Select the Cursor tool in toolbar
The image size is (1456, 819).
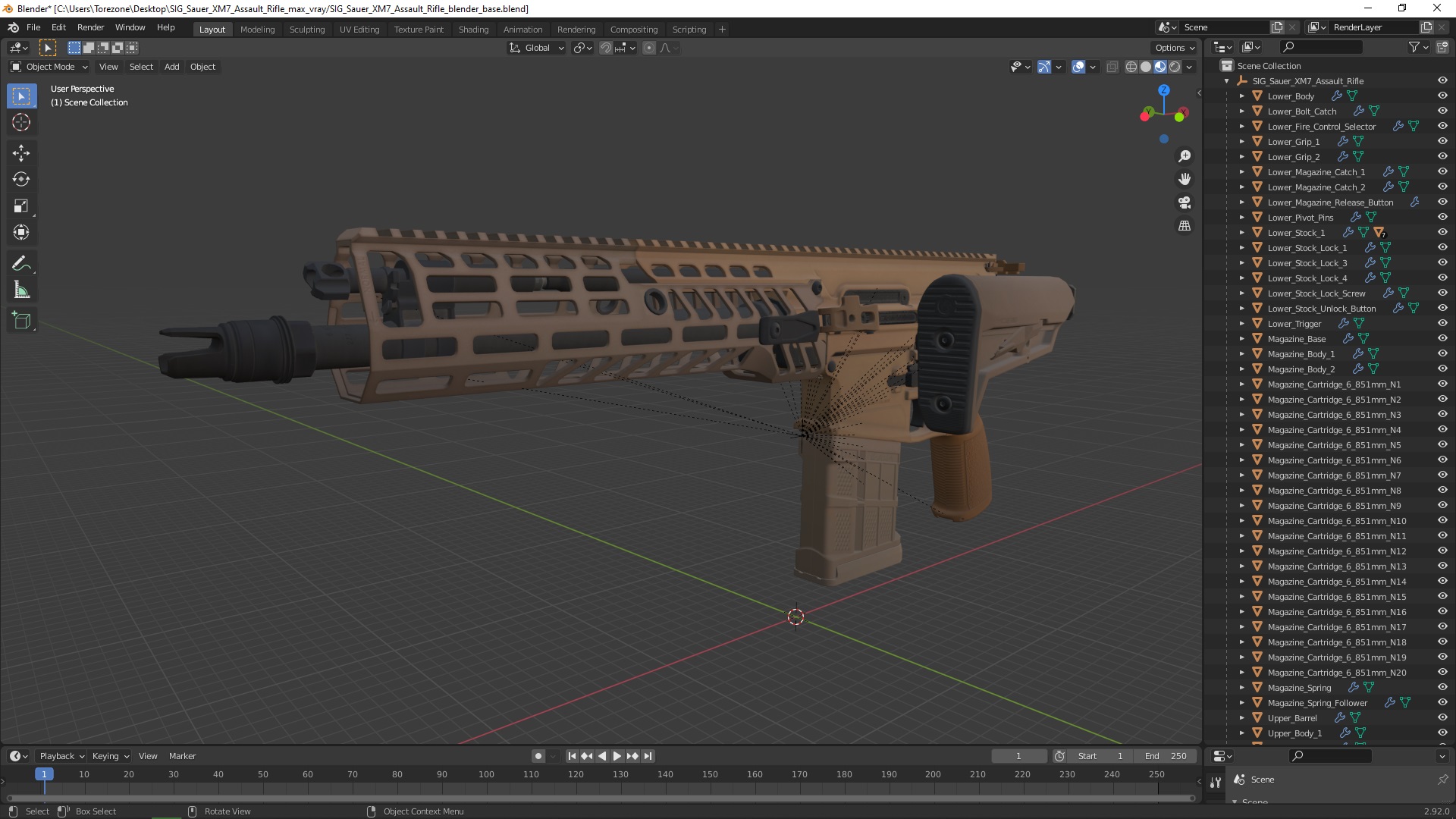click(21, 122)
